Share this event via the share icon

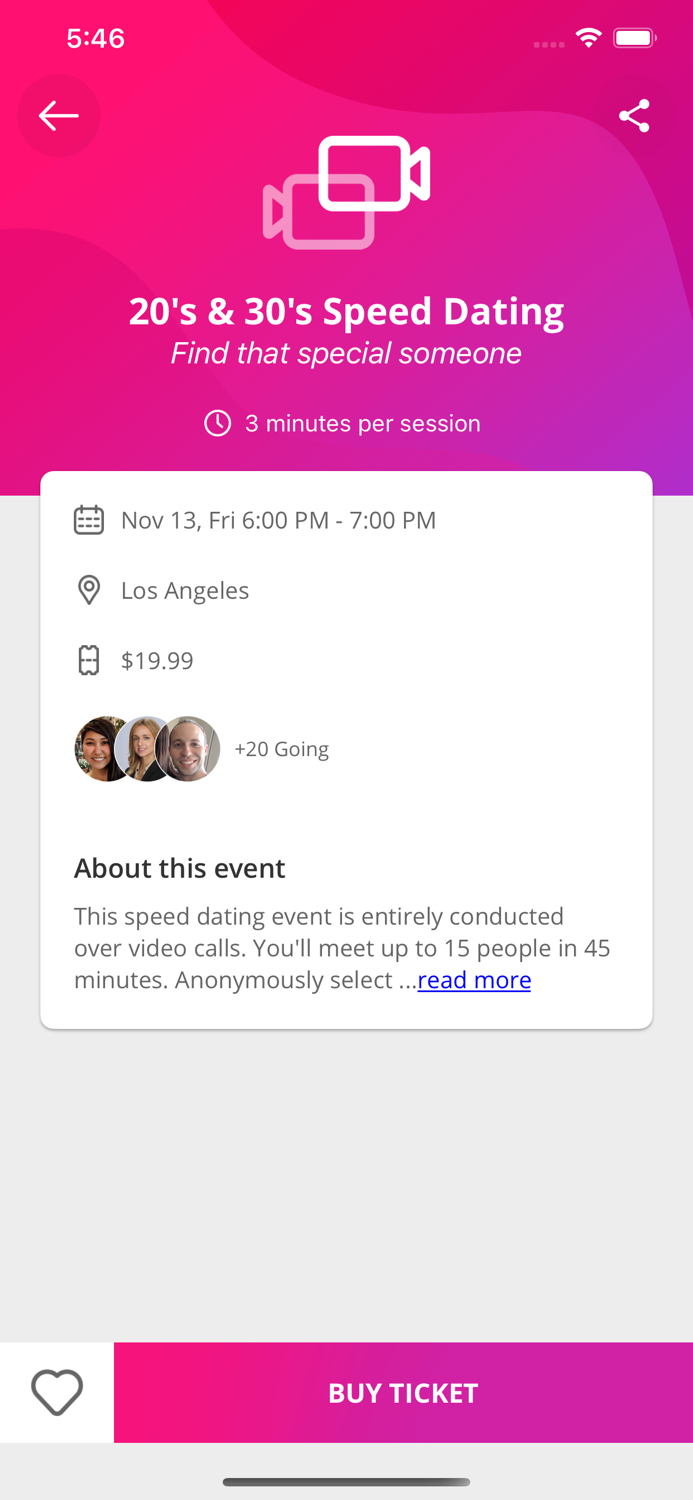[635, 115]
